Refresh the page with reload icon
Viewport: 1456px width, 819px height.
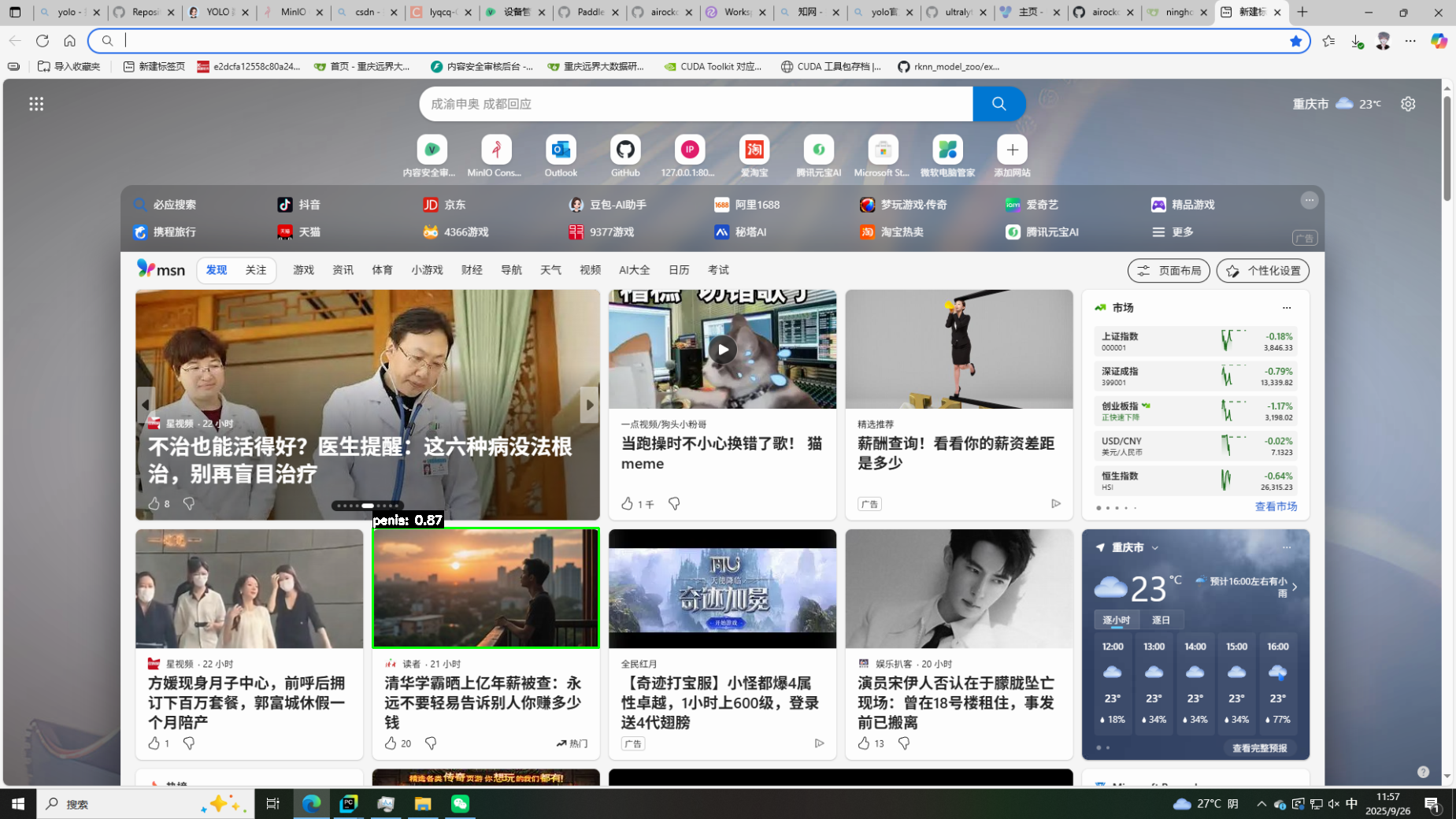click(43, 41)
